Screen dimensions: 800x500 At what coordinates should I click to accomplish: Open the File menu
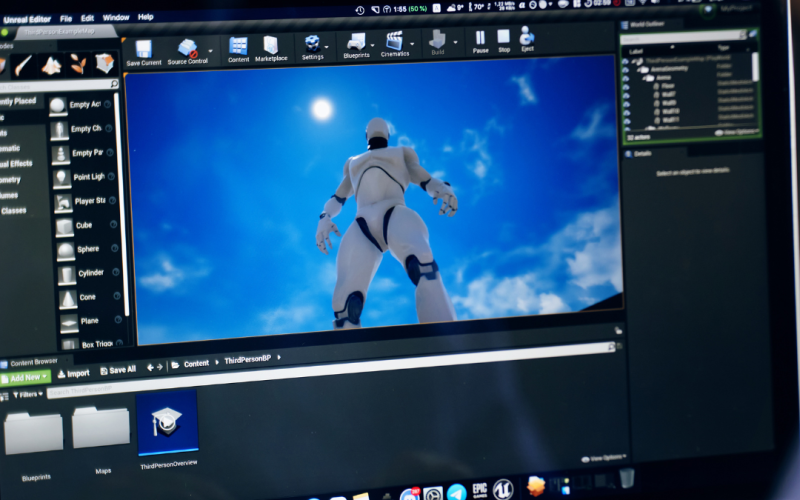click(x=66, y=18)
